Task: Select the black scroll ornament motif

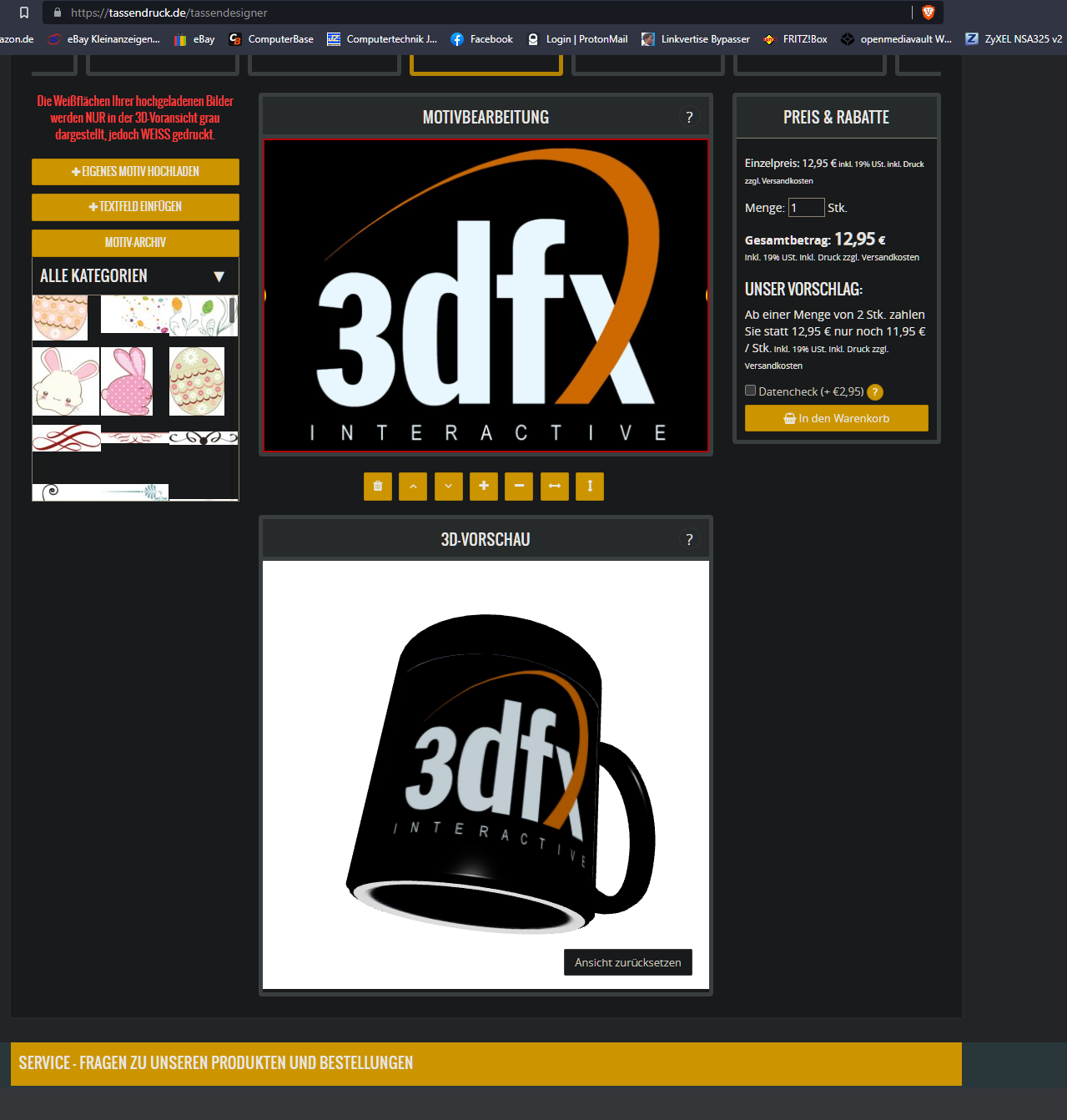Action: pyautogui.click(x=204, y=438)
